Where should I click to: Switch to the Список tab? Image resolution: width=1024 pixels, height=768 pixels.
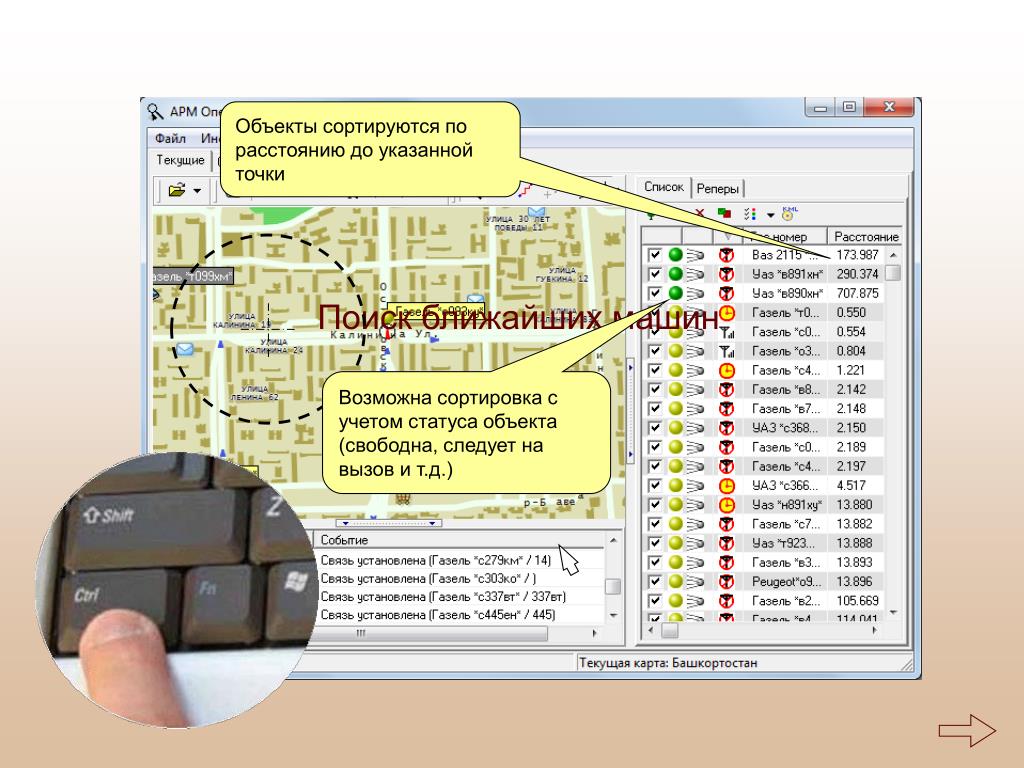(x=664, y=187)
